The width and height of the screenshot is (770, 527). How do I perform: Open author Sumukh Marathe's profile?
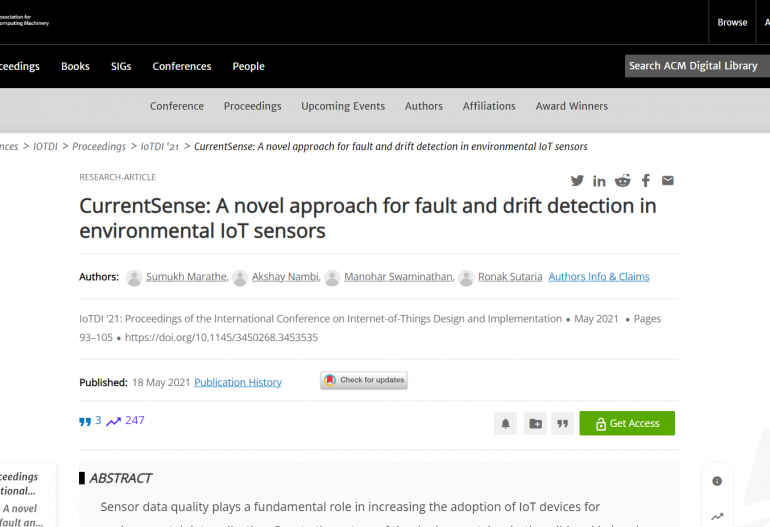pos(188,277)
